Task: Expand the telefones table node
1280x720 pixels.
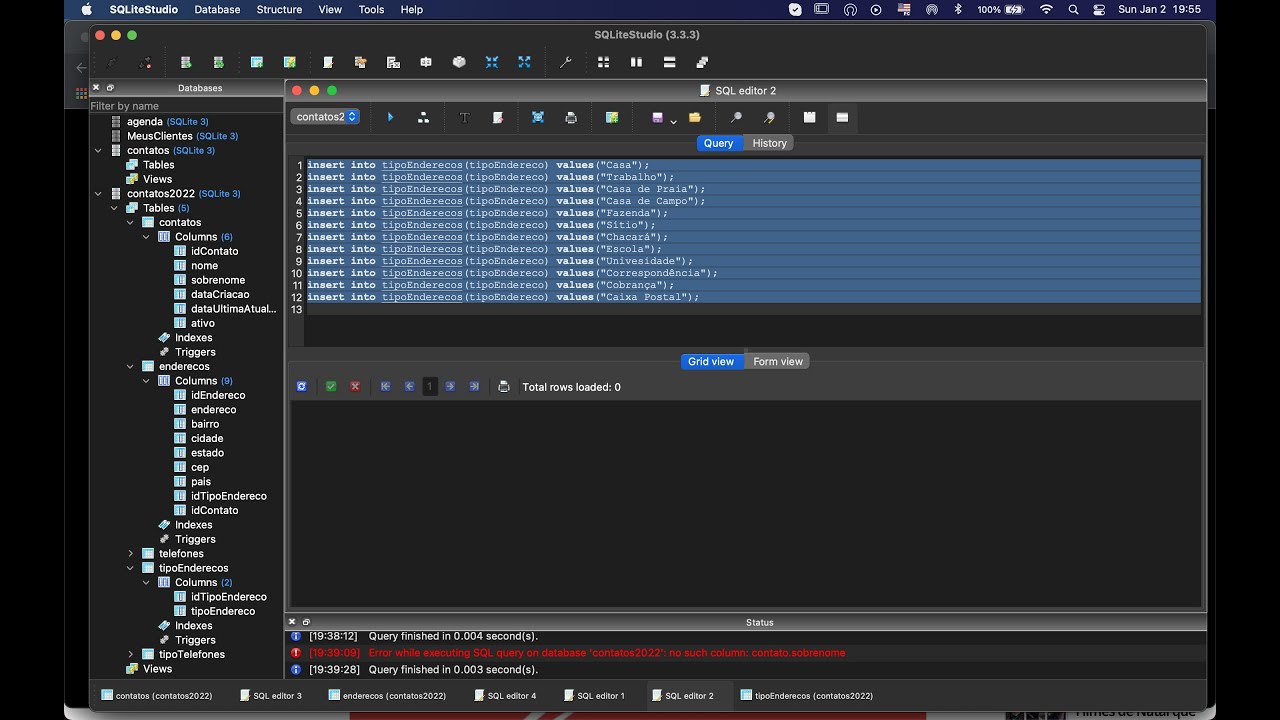Action: [130, 554]
